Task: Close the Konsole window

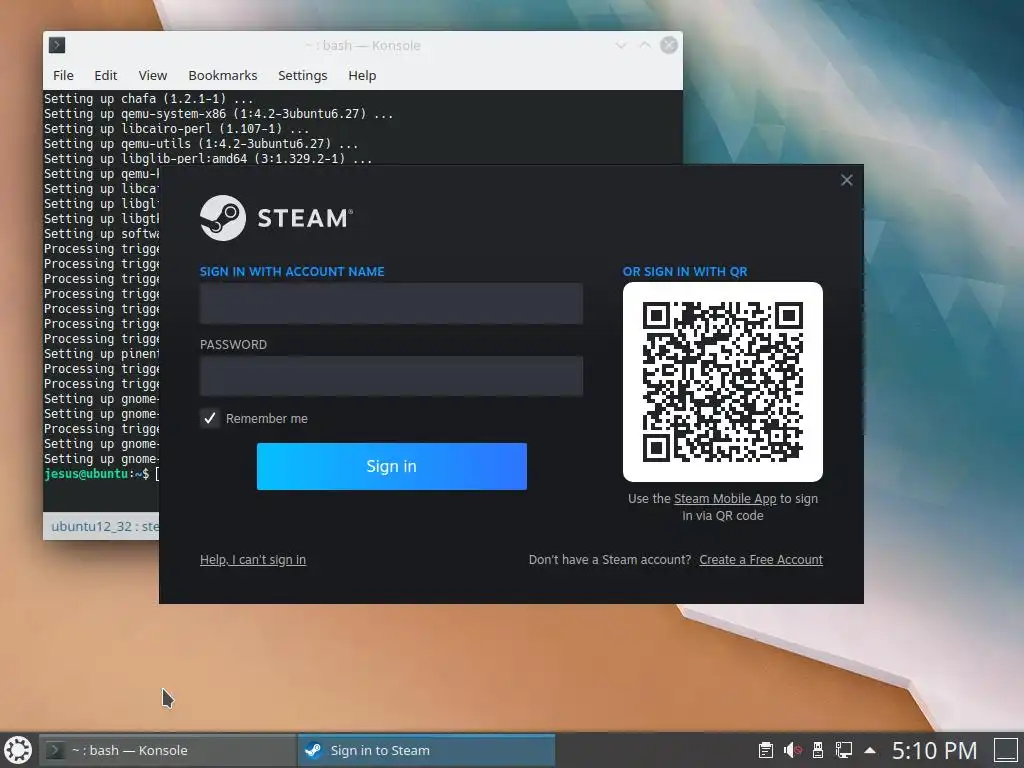Action: coord(669,45)
